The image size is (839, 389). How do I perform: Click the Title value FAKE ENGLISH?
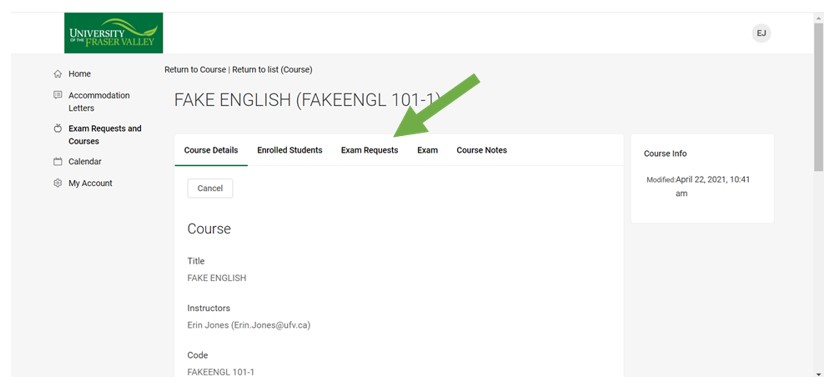217,278
